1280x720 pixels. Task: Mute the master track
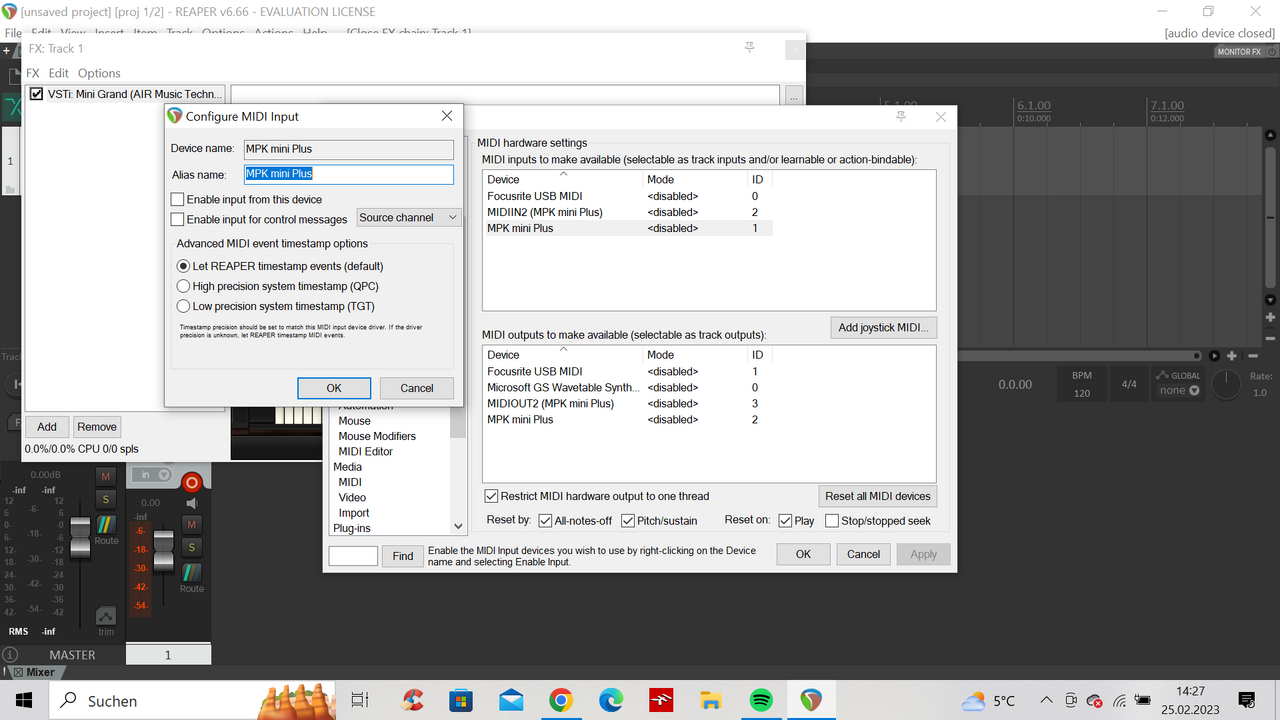(x=106, y=475)
